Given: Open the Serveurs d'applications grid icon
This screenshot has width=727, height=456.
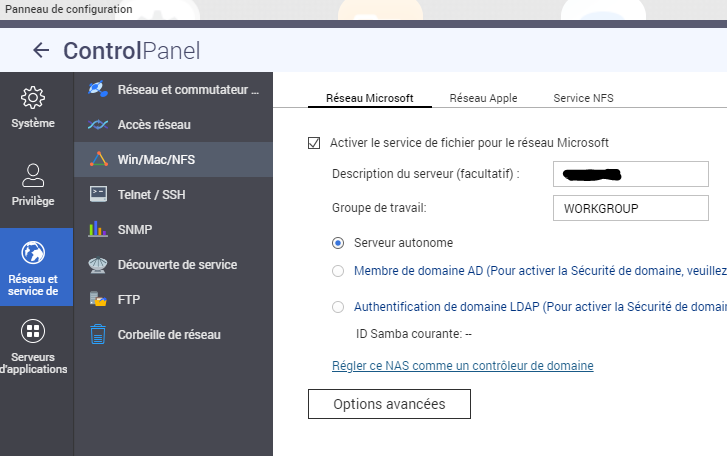Looking at the screenshot, I should tap(33, 331).
